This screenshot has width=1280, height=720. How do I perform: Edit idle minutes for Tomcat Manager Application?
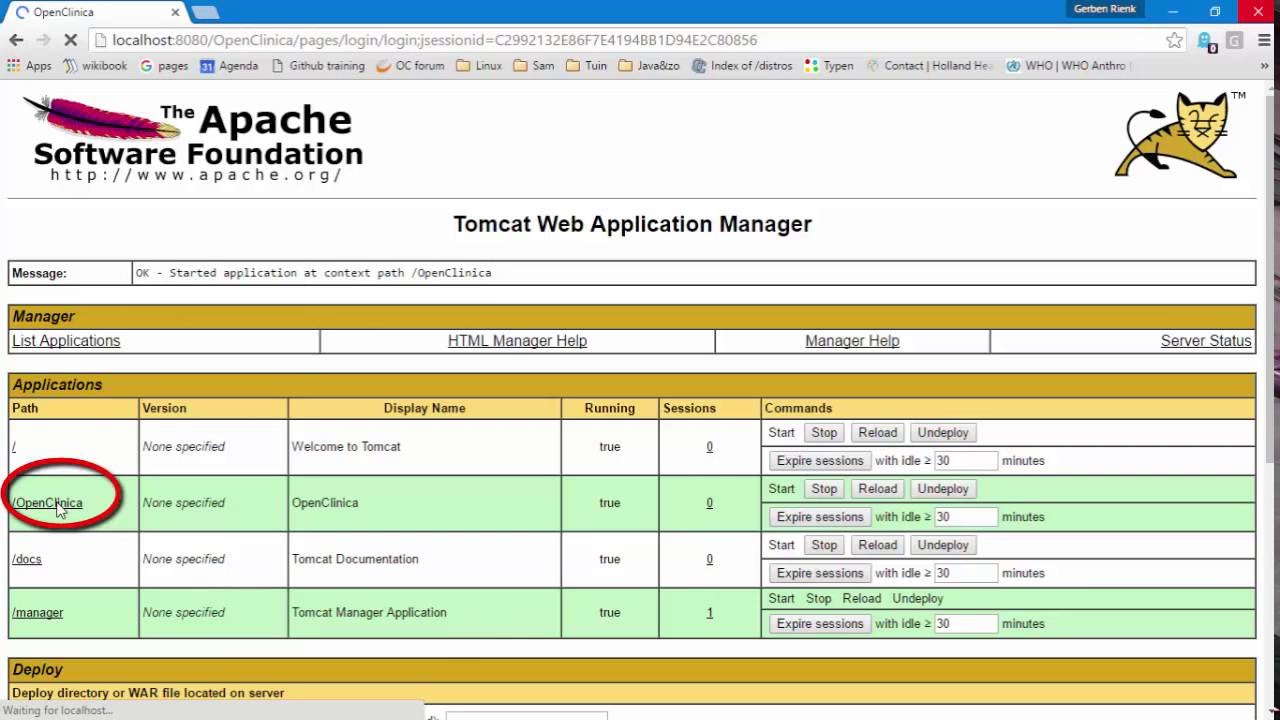click(966, 624)
